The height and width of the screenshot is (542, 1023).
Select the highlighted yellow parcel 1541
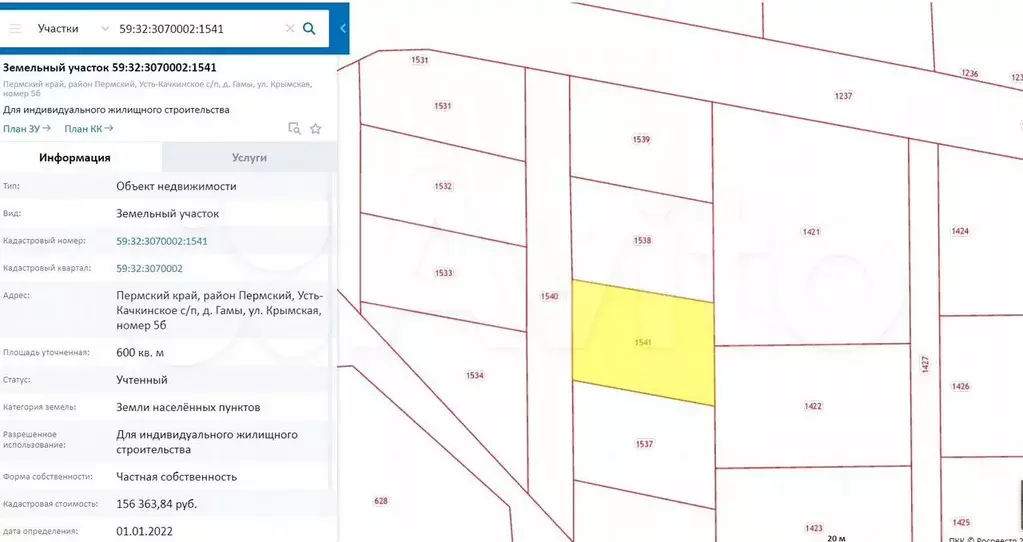pos(643,342)
